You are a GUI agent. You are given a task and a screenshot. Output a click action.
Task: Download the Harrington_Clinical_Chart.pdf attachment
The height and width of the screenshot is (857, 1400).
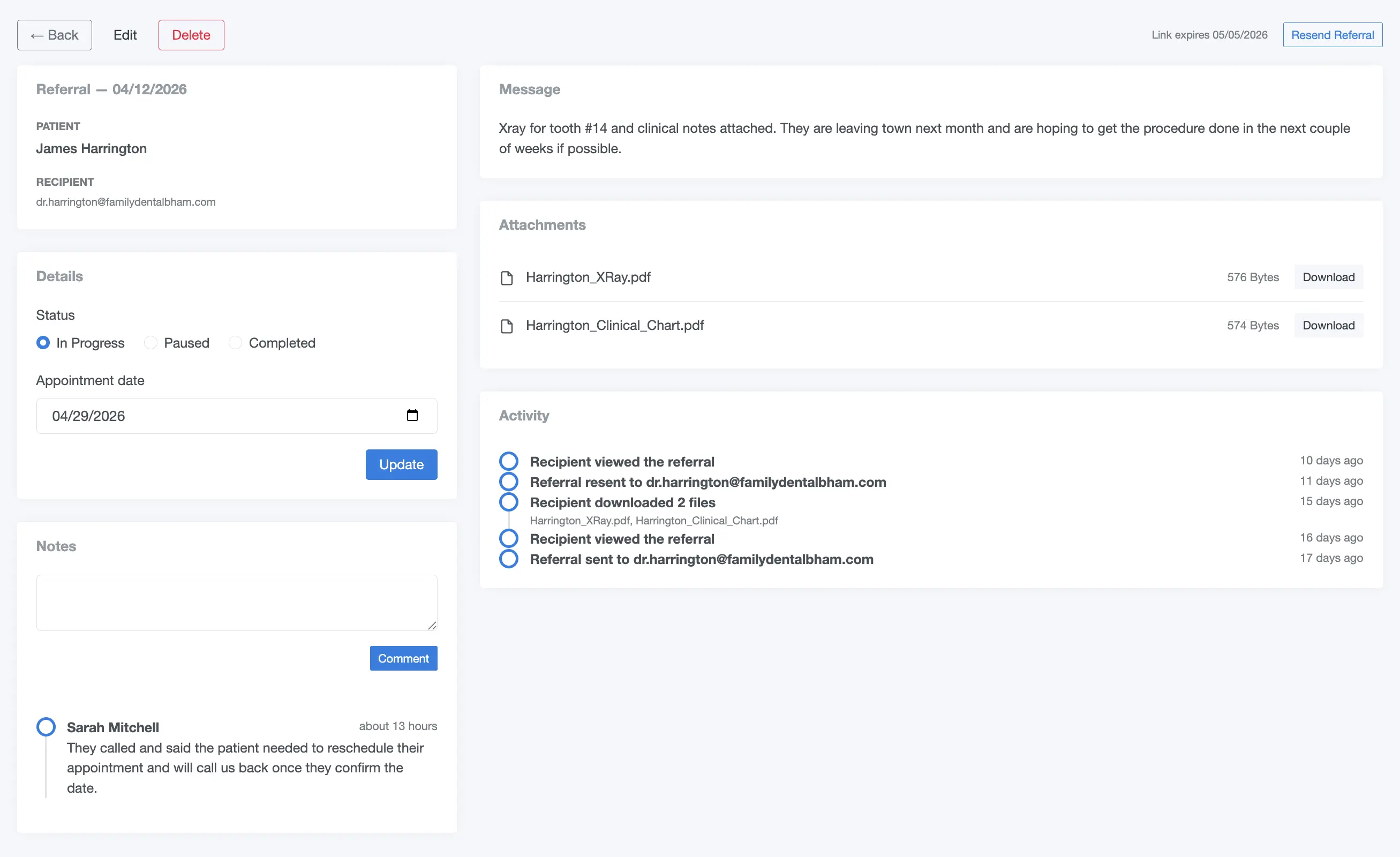coord(1328,326)
